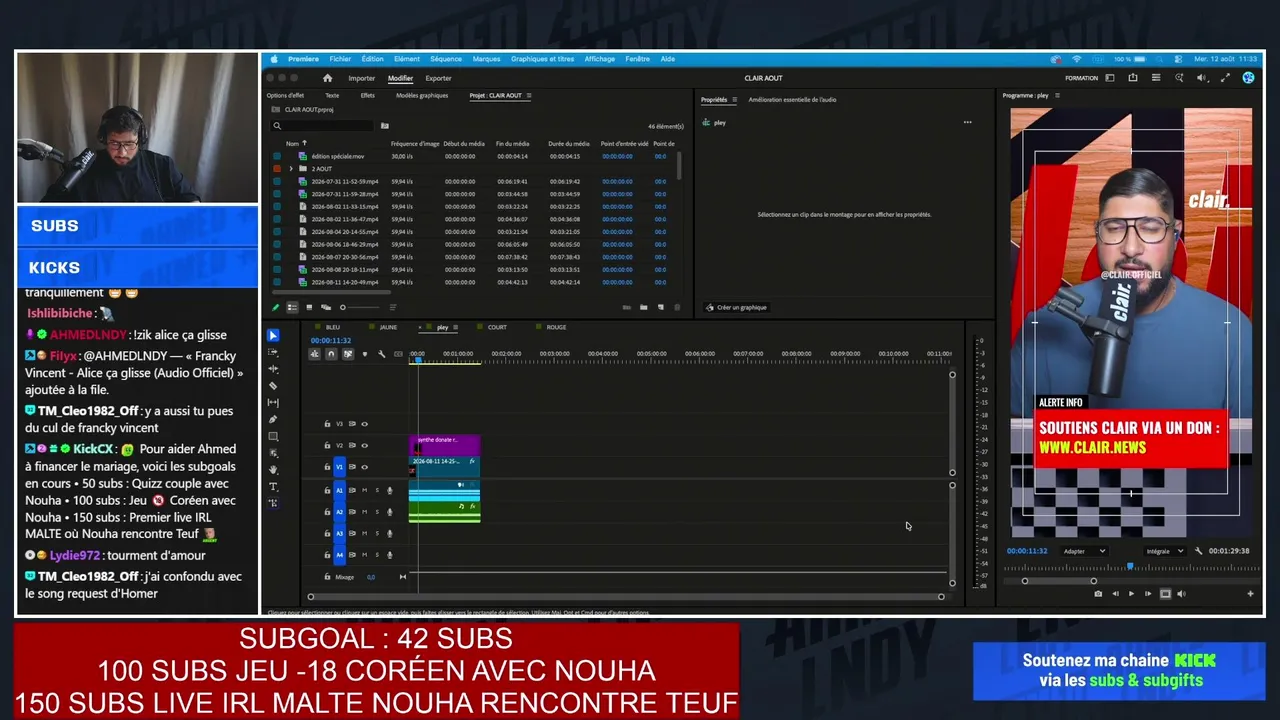1280x720 pixels.
Task: Select the Rectangle tool
Action: (274, 437)
